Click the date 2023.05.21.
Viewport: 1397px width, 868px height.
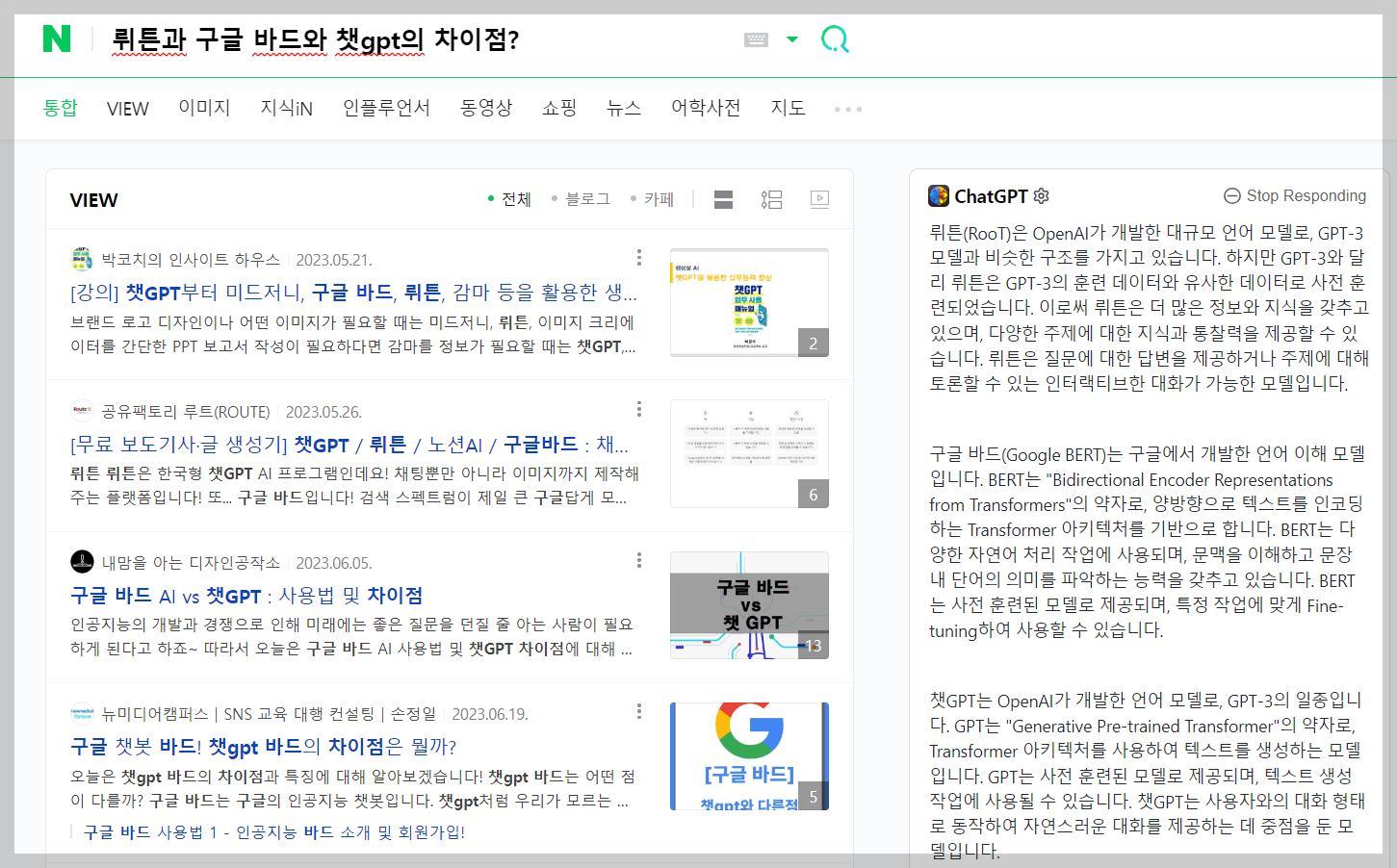(333, 260)
